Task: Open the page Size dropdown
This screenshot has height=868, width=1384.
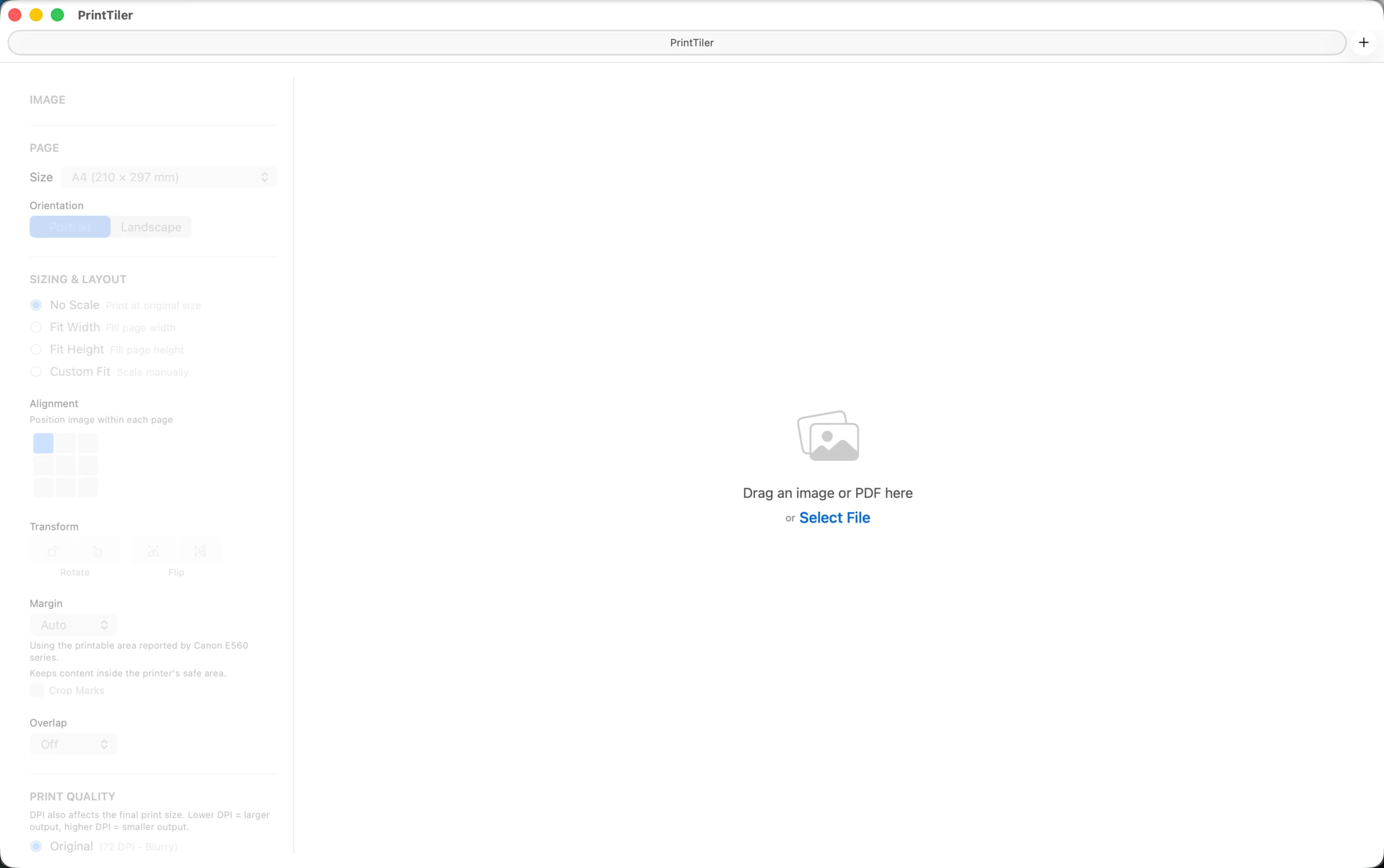Action: point(169,177)
